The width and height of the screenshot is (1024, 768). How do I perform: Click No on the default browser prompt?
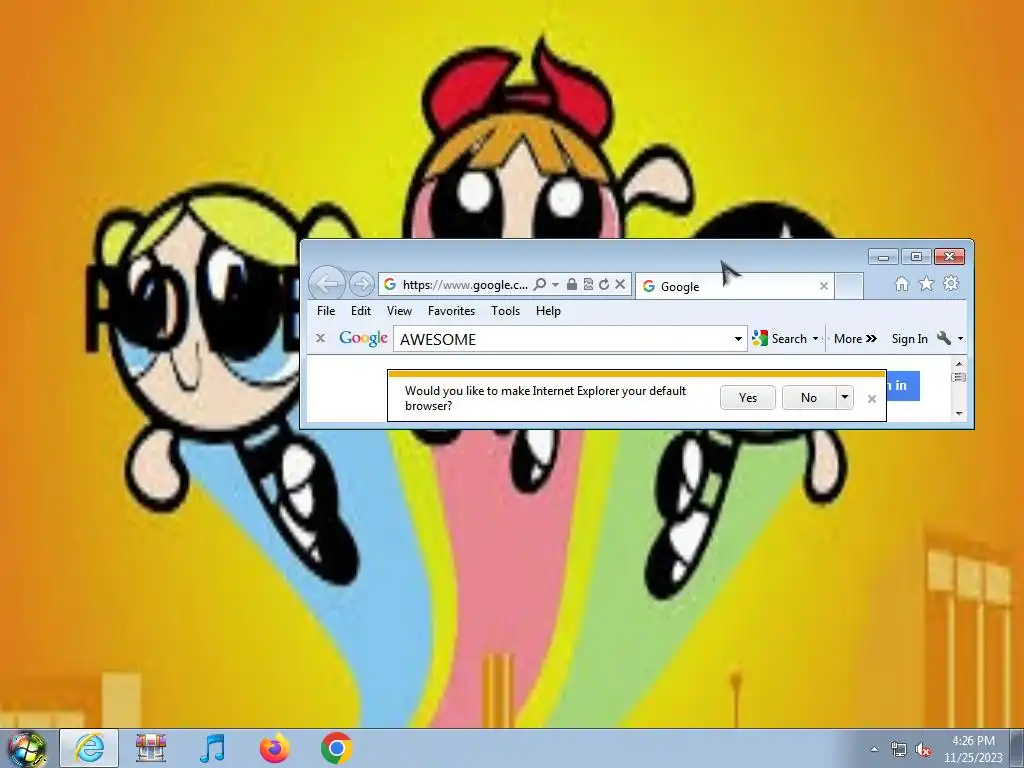click(808, 398)
